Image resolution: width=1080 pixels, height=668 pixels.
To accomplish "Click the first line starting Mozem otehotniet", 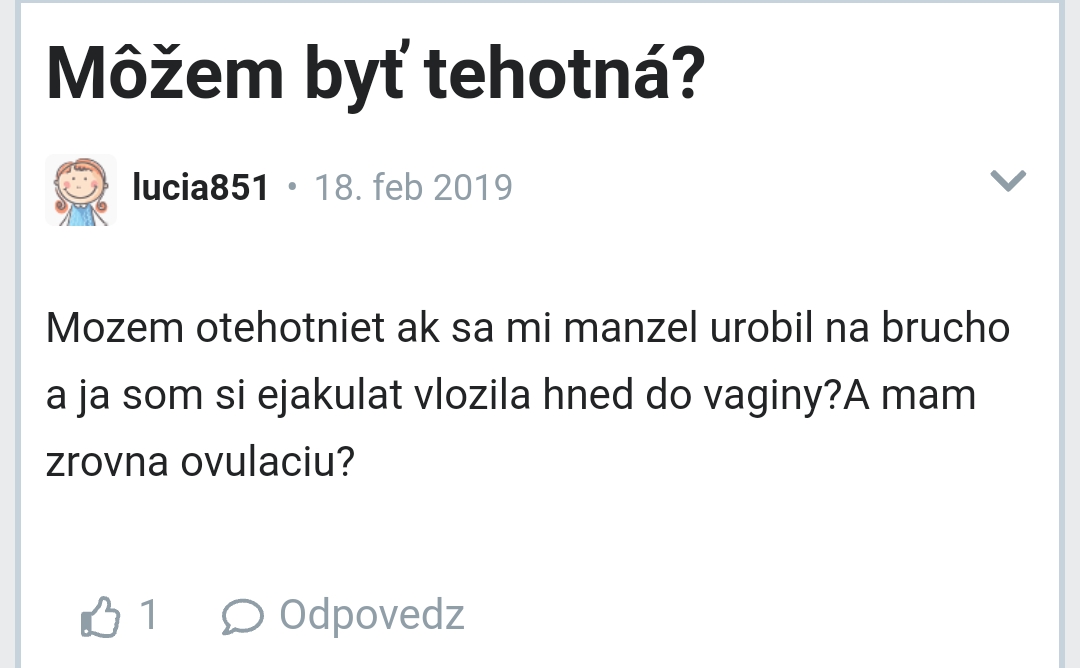I will (527, 329).
